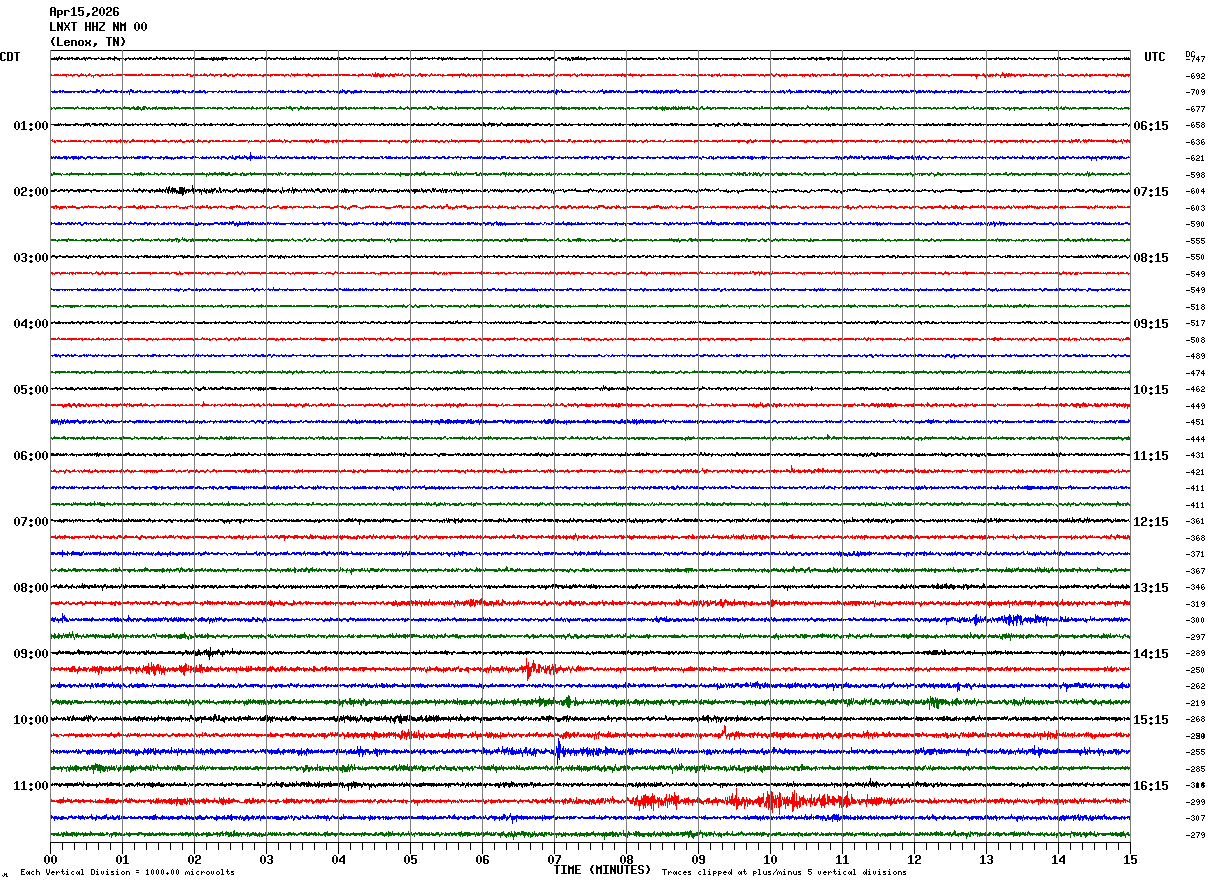Click minute tick label 08 on axis

coord(626,859)
